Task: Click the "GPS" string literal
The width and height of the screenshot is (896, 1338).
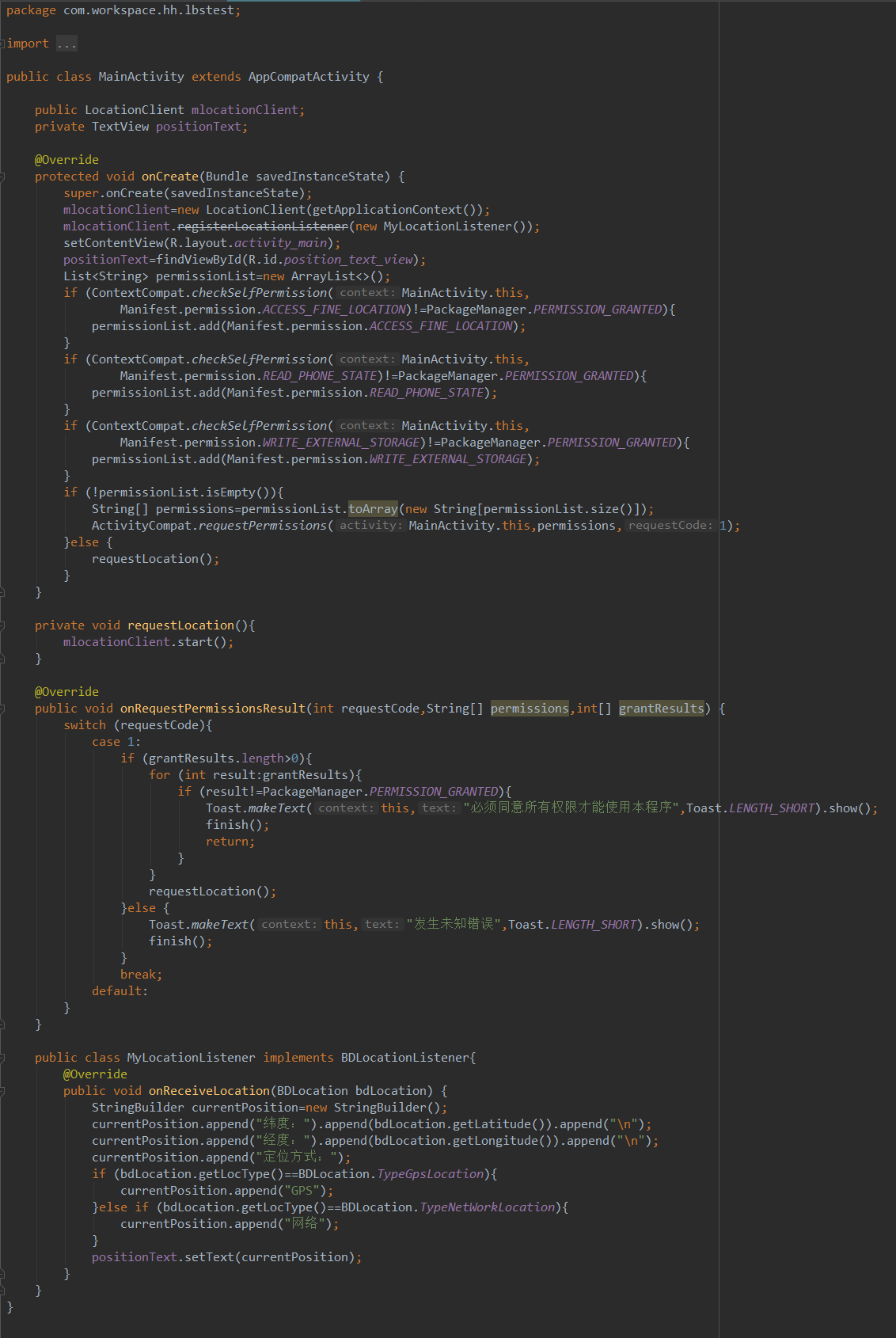Action: click(x=302, y=1191)
